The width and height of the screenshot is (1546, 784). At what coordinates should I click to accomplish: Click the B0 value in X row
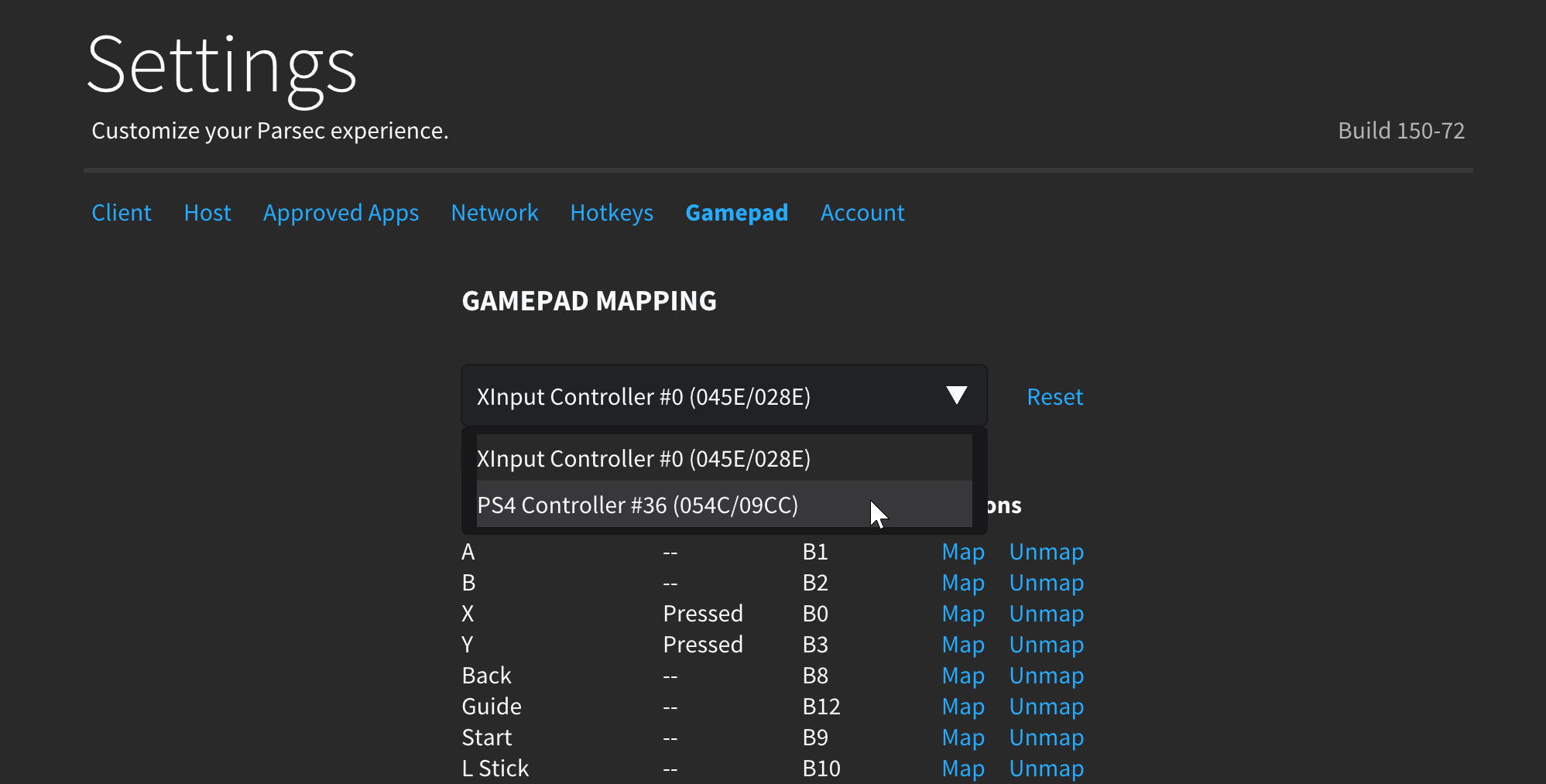point(815,614)
